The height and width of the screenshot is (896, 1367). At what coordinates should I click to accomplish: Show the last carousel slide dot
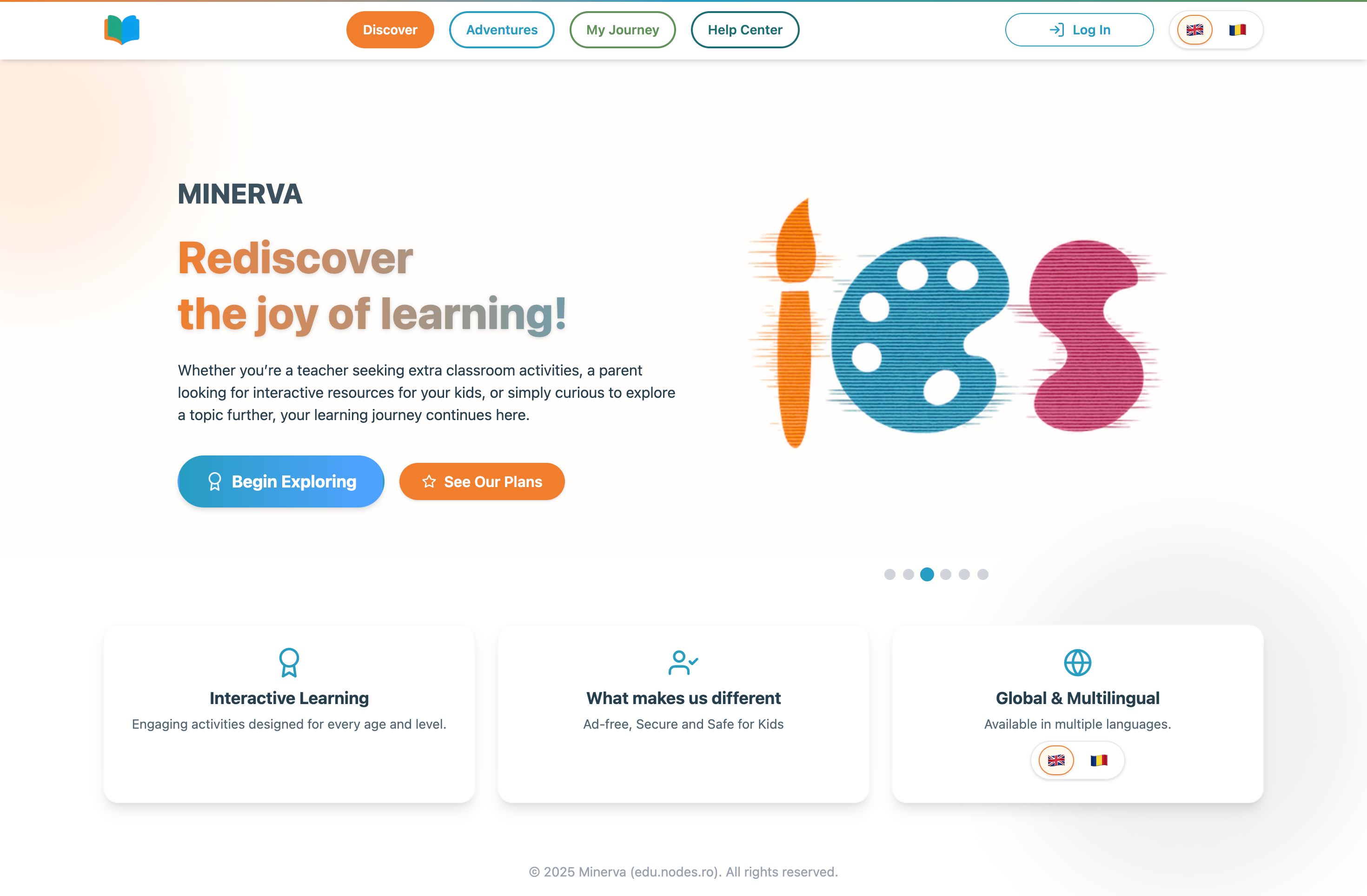tap(983, 574)
